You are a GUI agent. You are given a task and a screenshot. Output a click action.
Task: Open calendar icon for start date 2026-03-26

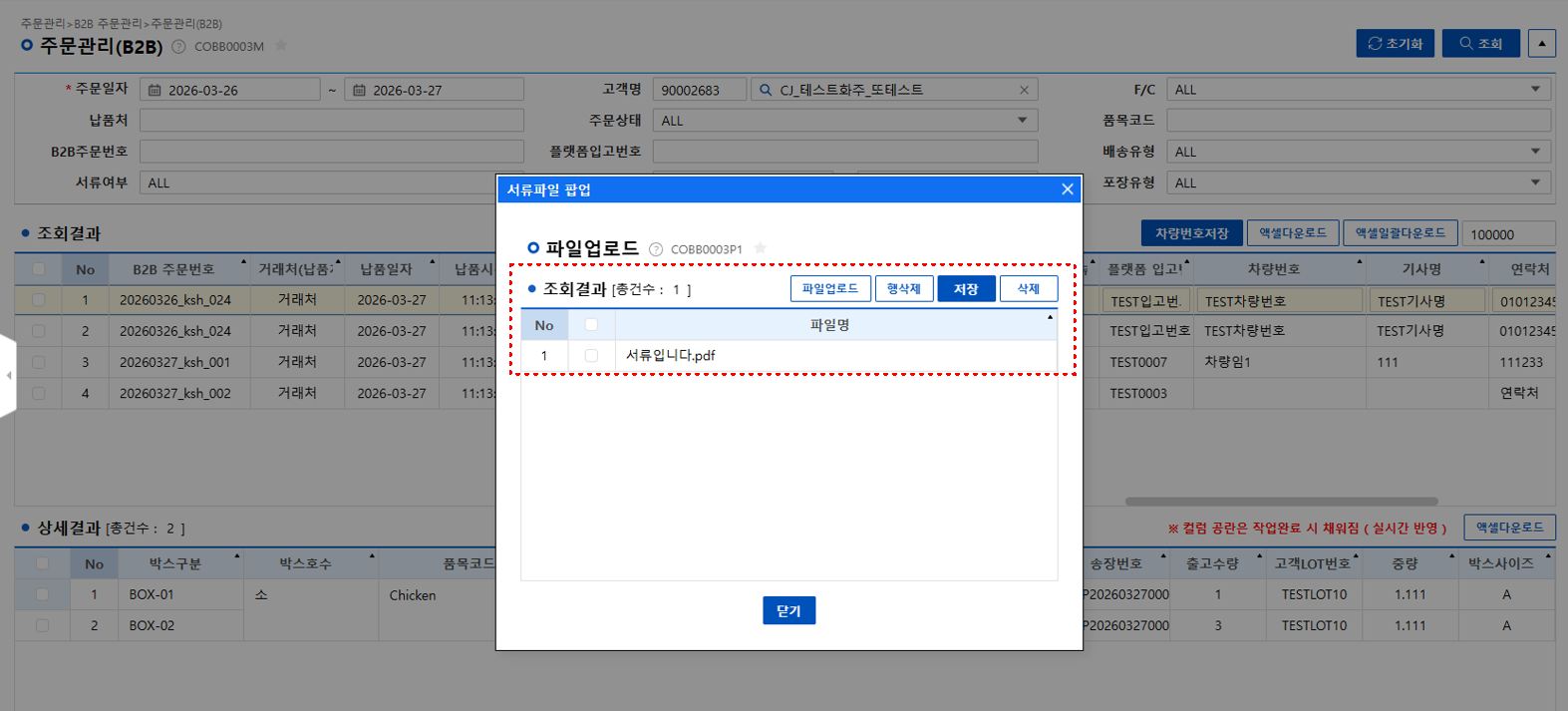[x=155, y=90]
